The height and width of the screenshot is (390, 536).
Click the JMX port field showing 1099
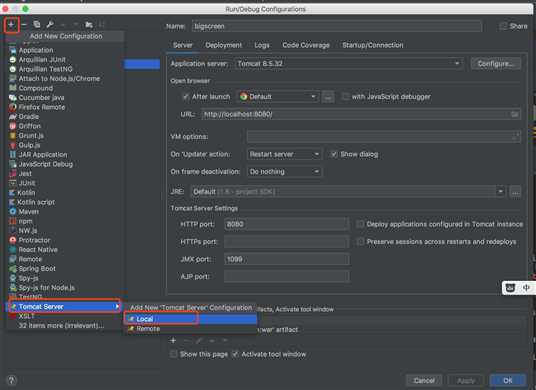[286, 259]
